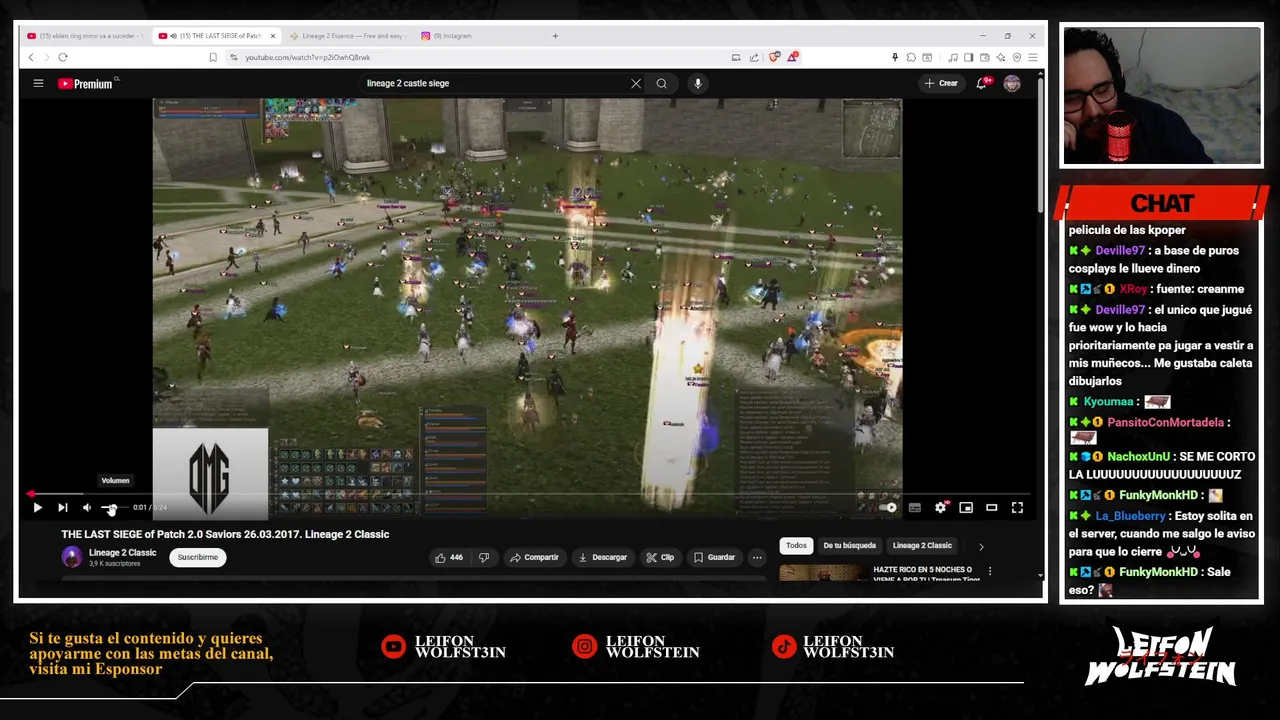Viewport: 1280px width, 720px height.
Task: Adjust the volume slider
Action: (113, 508)
